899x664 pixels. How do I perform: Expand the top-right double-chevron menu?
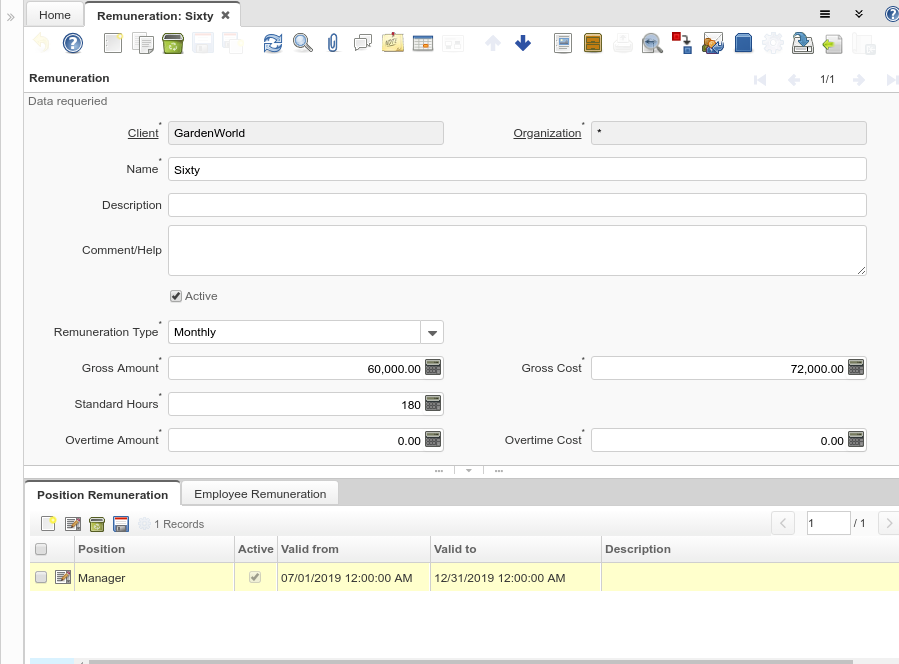pyautogui.click(x=858, y=14)
